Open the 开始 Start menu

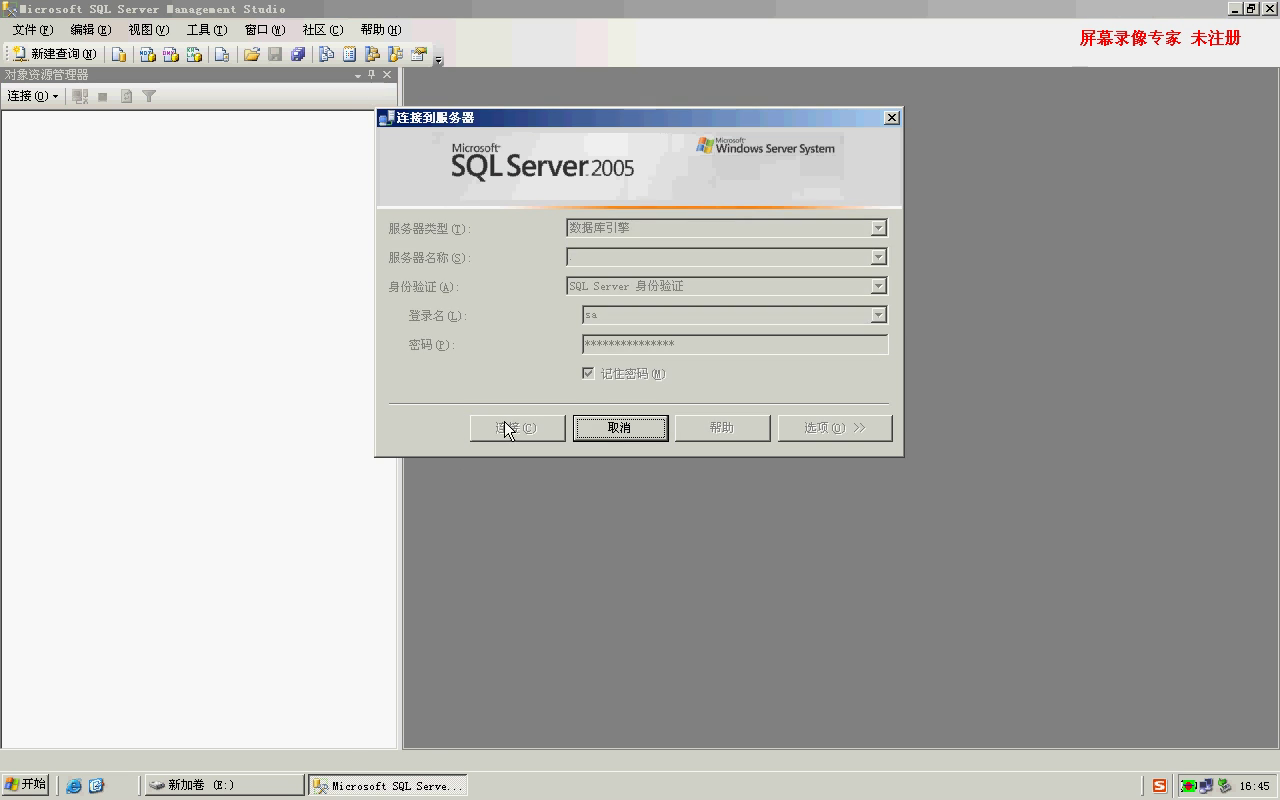(26, 785)
